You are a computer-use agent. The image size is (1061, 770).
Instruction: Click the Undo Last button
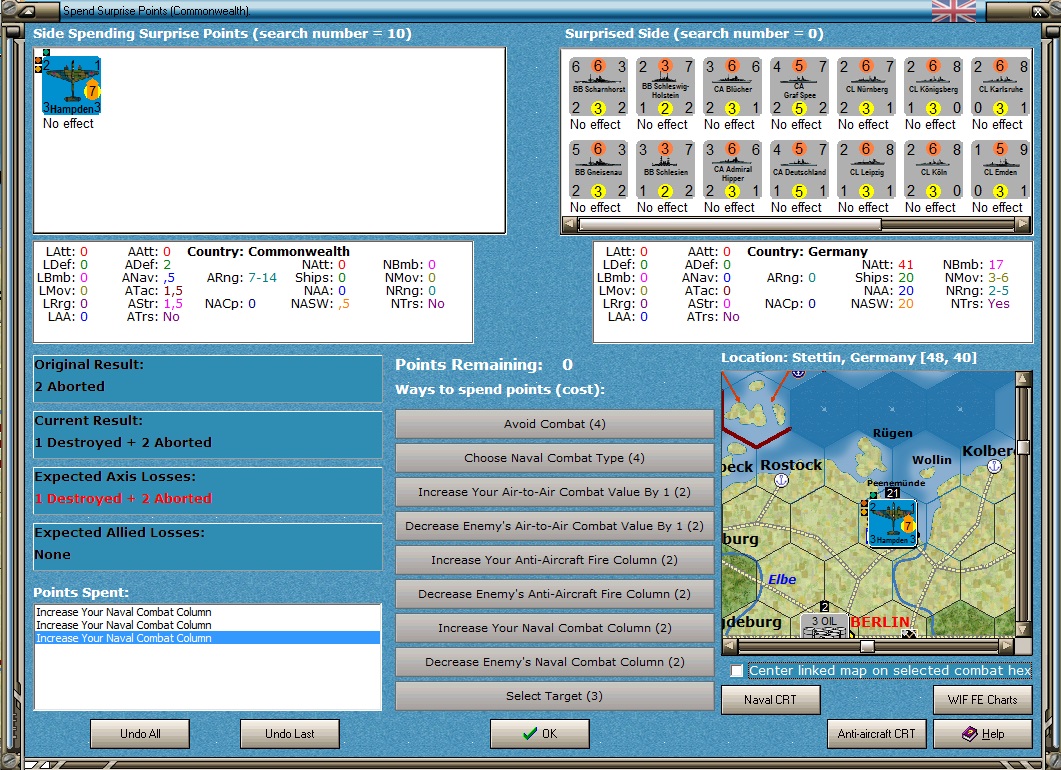click(290, 733)
